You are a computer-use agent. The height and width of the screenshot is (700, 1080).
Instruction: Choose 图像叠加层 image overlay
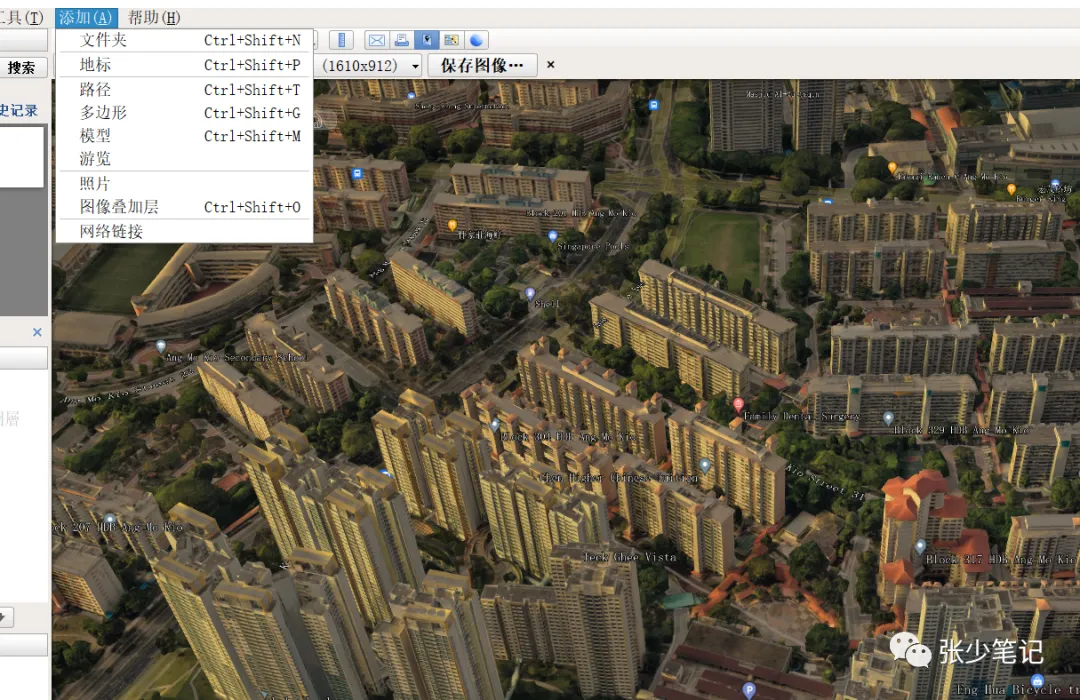point(185,207)
